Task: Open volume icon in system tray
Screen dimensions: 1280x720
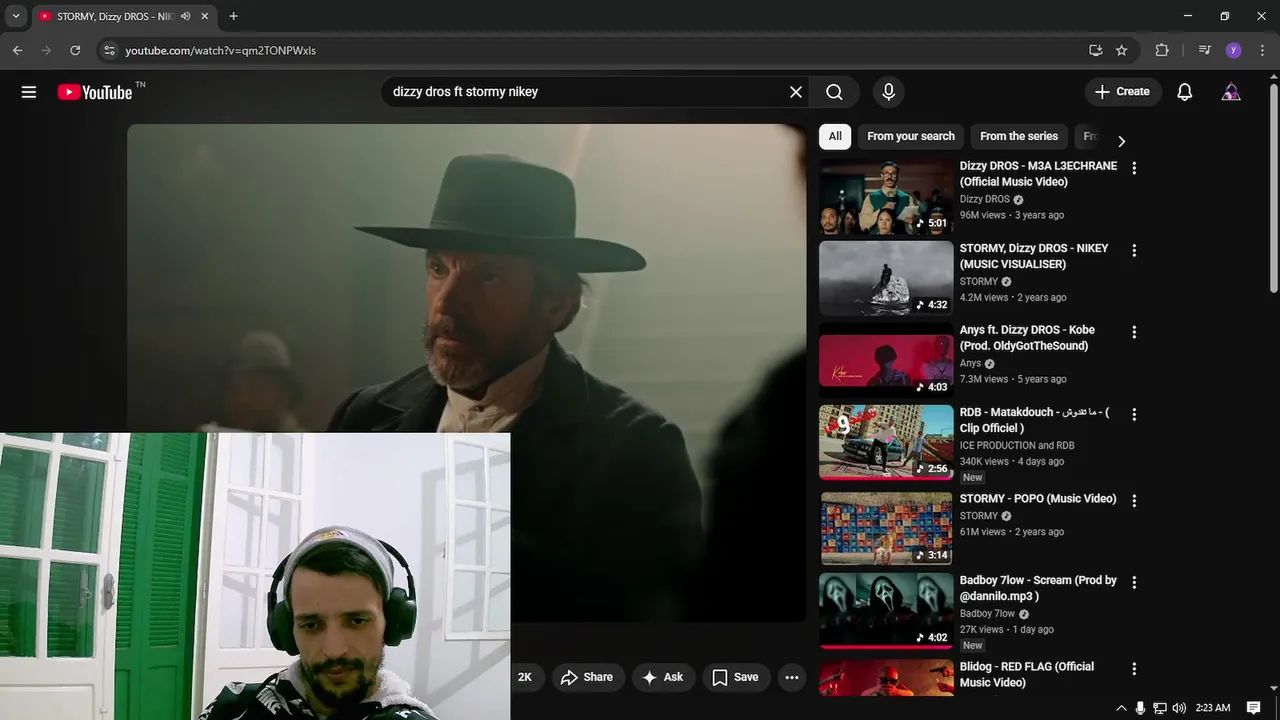Action: (x=1179, y=708)
